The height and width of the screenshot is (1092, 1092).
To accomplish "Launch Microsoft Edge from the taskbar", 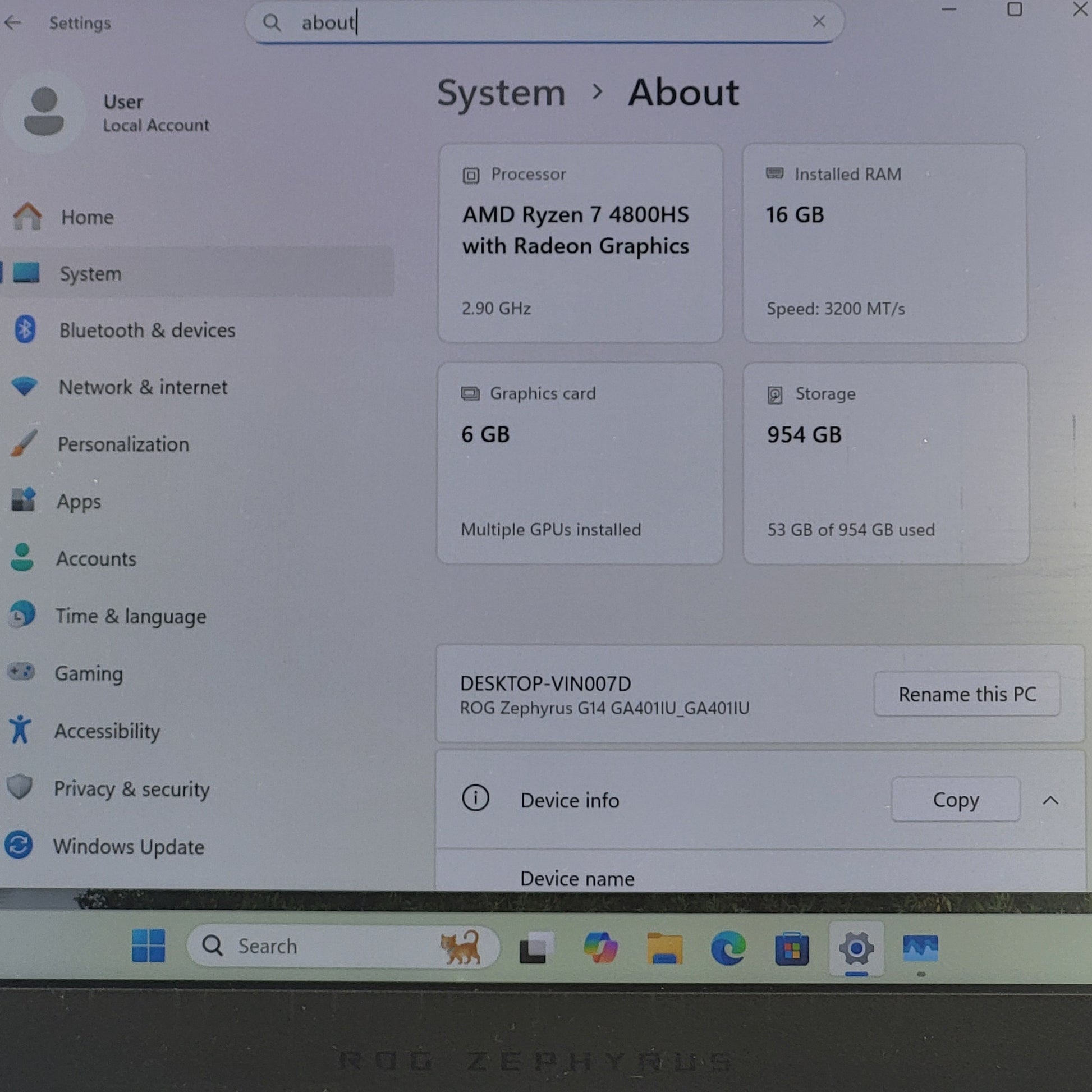I will (x=728, y=947).
